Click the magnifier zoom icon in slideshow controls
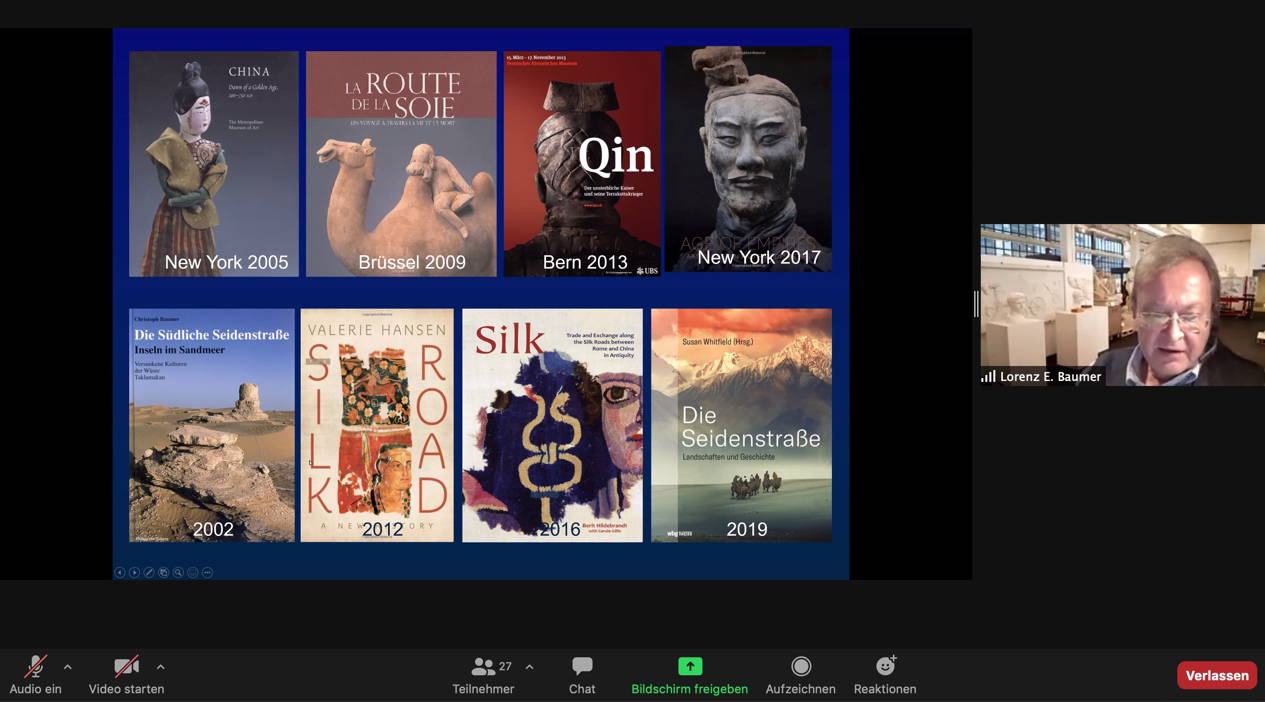The width and height of the screenshot is (1265, 702). pos(178,573)
